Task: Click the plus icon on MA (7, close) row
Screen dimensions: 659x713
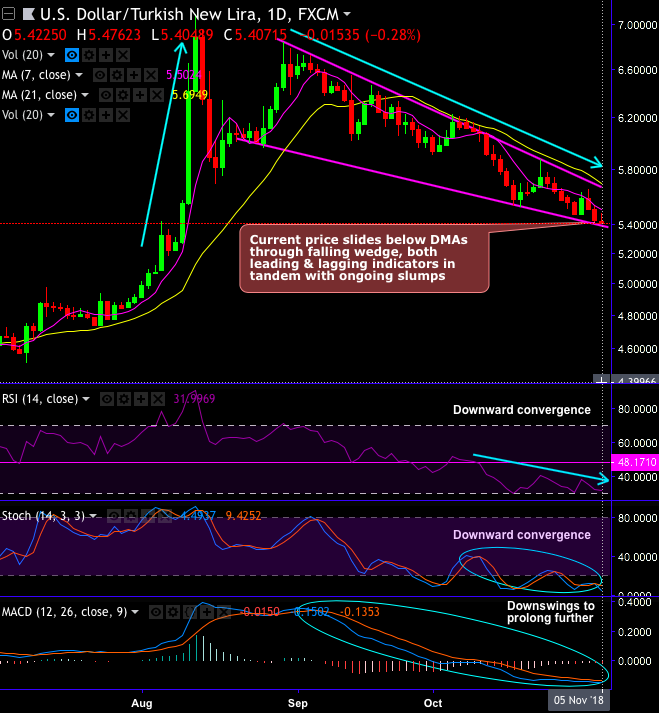Action: click(134, 75)
